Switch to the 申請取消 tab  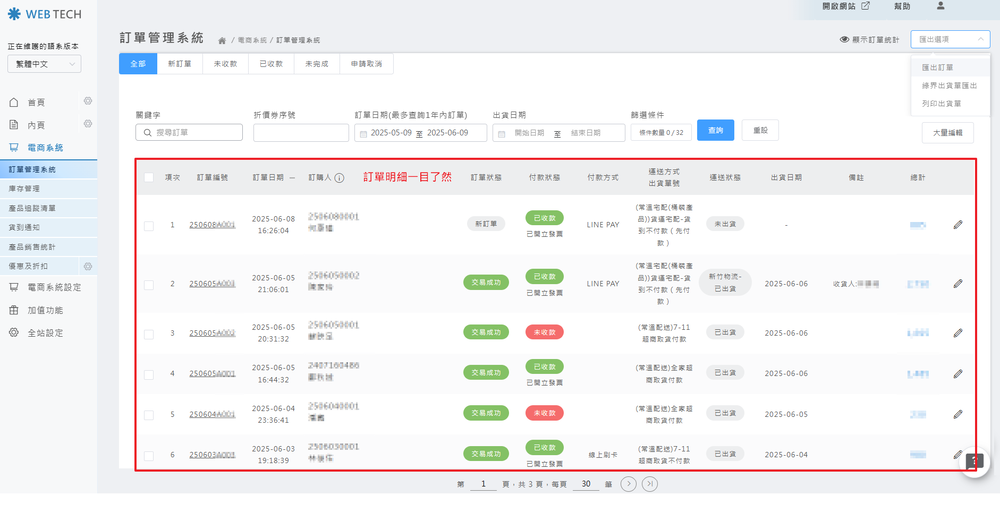[367, 64]
